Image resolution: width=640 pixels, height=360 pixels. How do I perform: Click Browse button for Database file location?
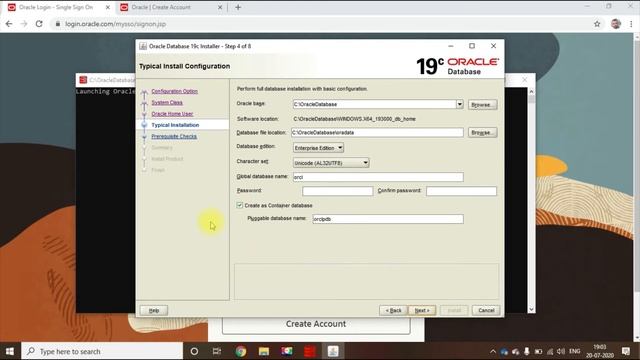click(x=482, y=132)
